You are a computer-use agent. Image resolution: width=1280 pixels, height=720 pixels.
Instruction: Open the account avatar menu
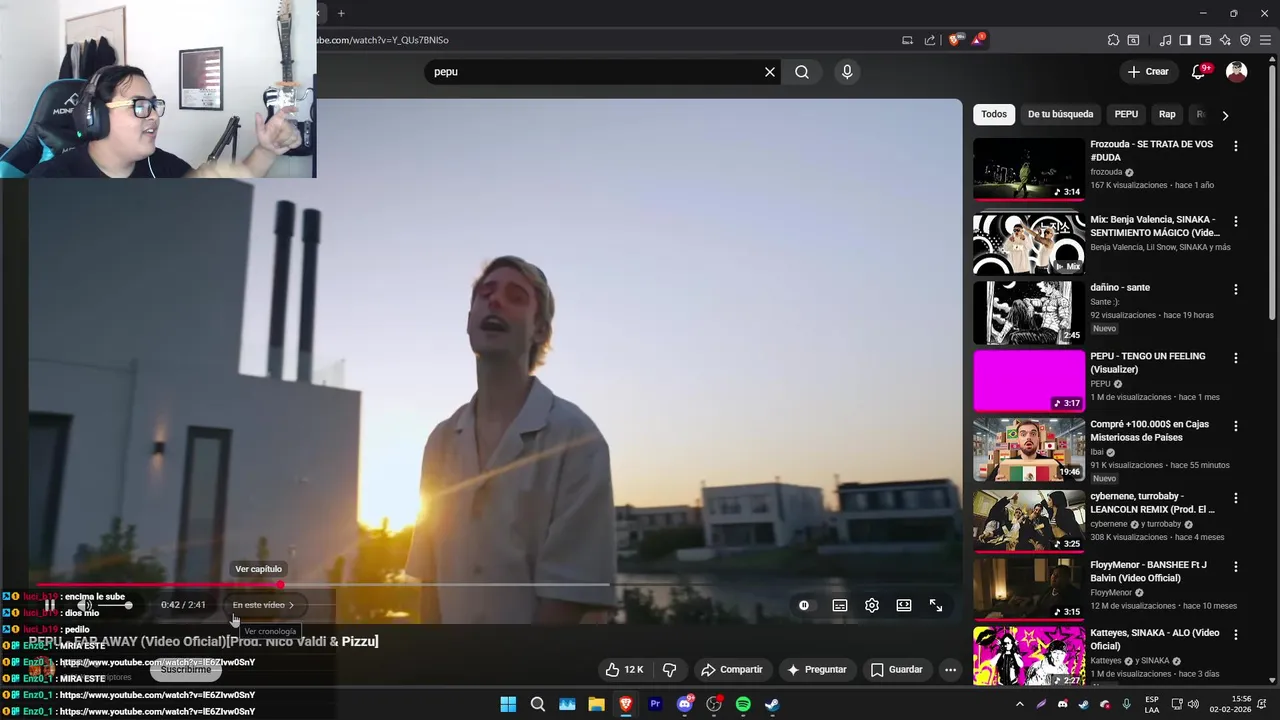pyautogui.click(x=1237, y=72)
